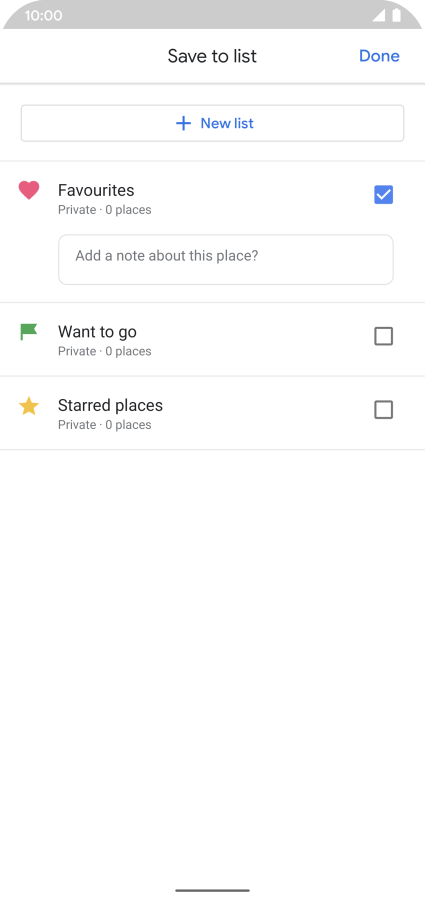Screen dimensions: 425x898
Task: Tap Private · 0 places under Favourites
Action: [105, 210]
